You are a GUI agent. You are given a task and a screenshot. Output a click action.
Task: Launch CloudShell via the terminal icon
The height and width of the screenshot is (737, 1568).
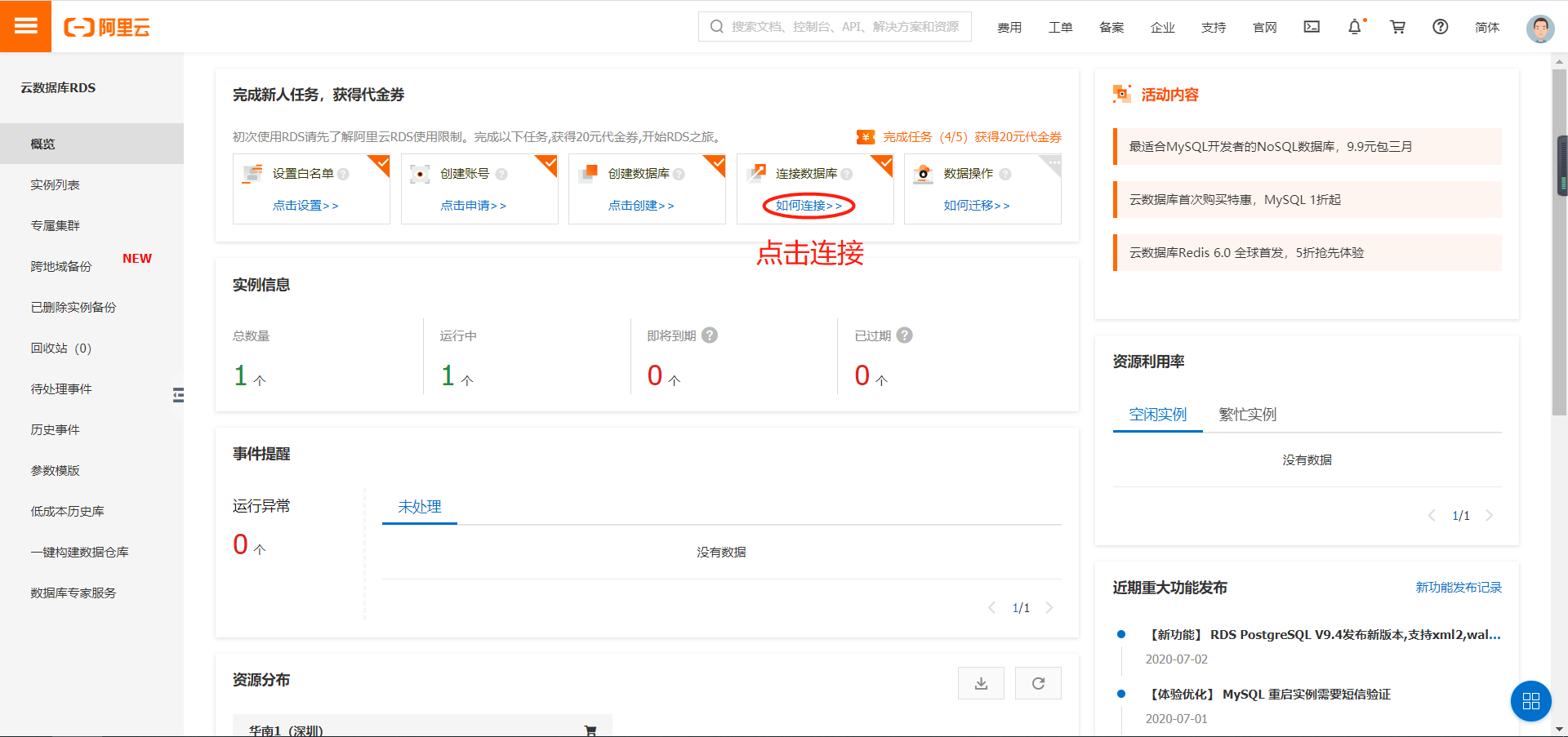click(1312, 26)
